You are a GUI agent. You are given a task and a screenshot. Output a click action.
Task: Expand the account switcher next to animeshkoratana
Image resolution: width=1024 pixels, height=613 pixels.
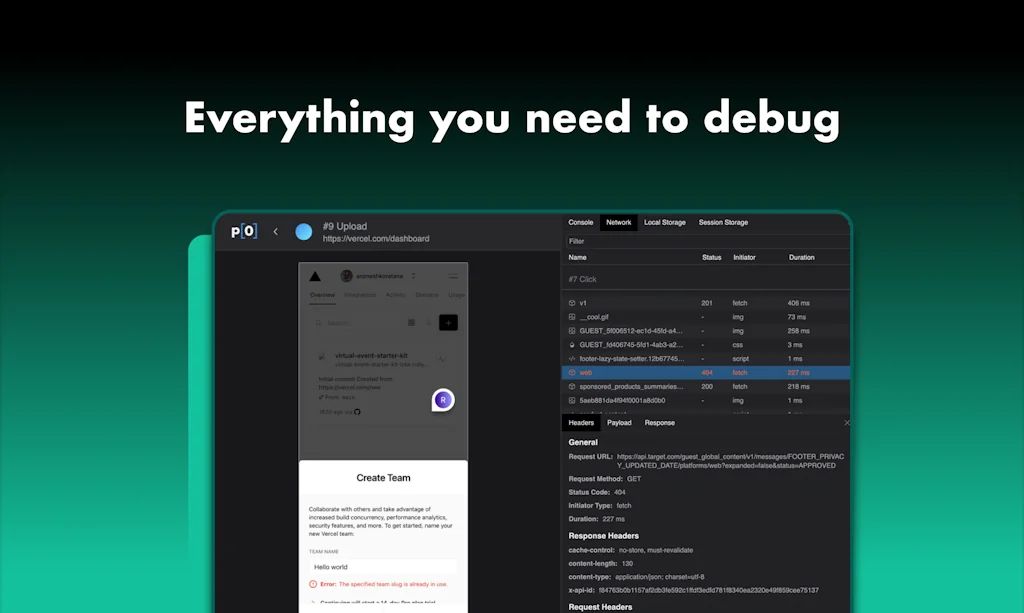tap(413, 276)
